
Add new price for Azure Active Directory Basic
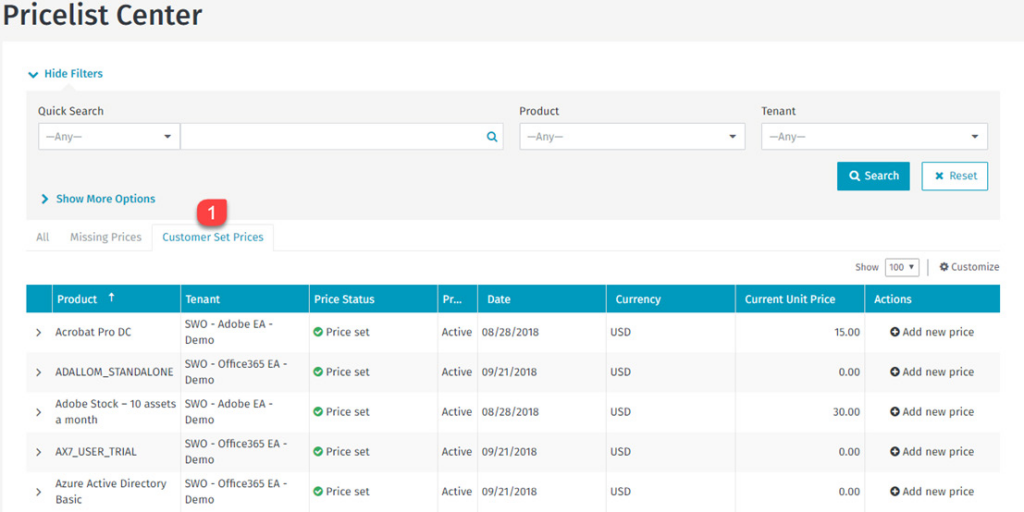pos(931,492)
